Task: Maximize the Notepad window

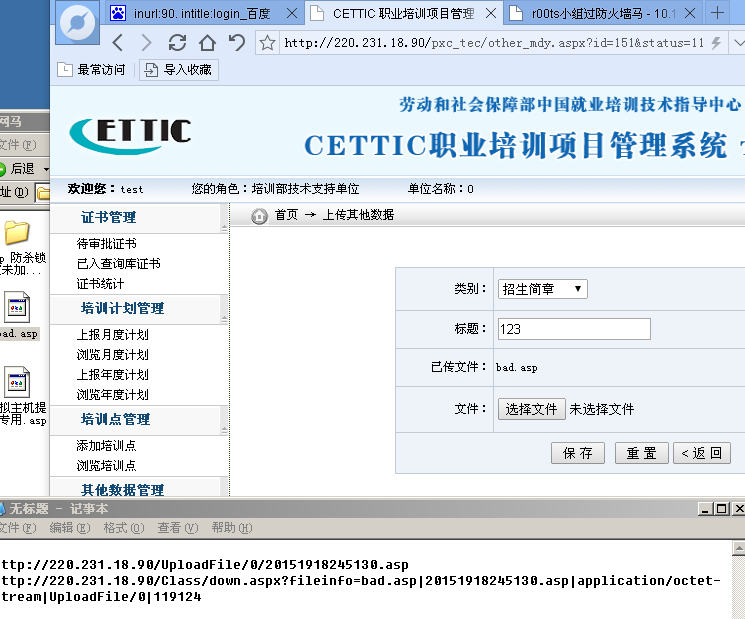Action: [x=722, y=509]
